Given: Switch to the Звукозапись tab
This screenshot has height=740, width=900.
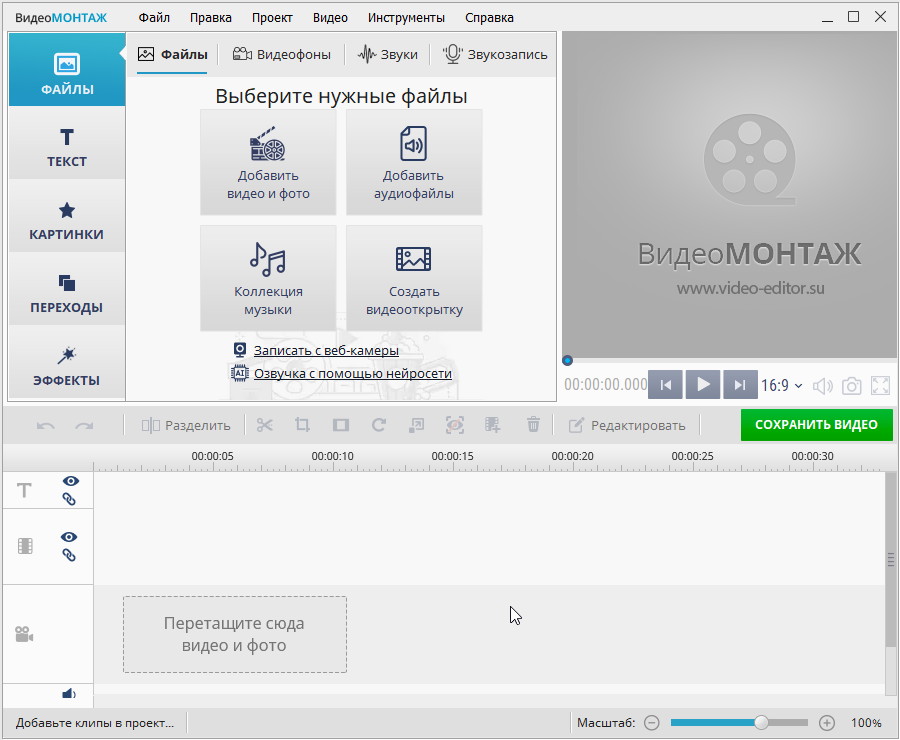Looking at the screenshot, I should point(495,55).
